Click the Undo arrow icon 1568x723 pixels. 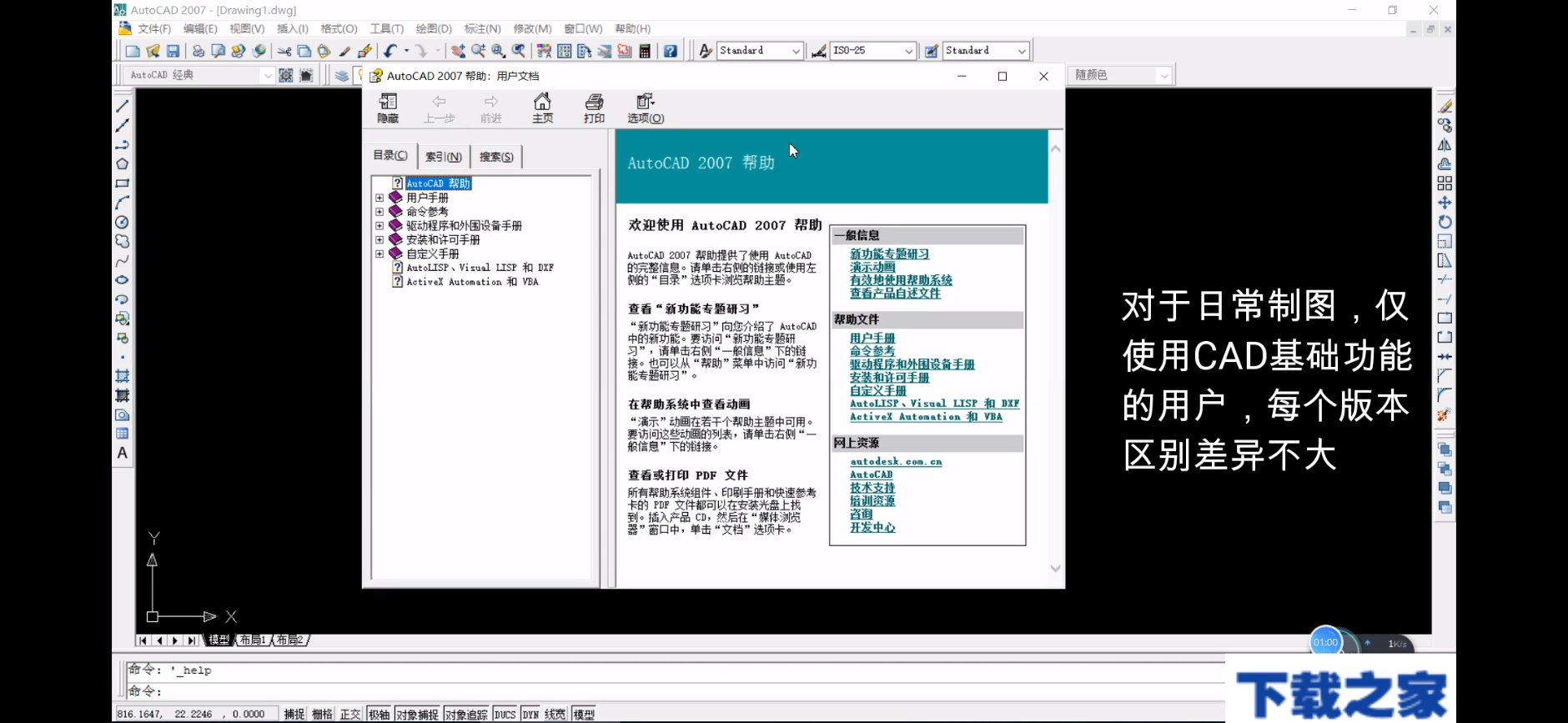(390, 51)
